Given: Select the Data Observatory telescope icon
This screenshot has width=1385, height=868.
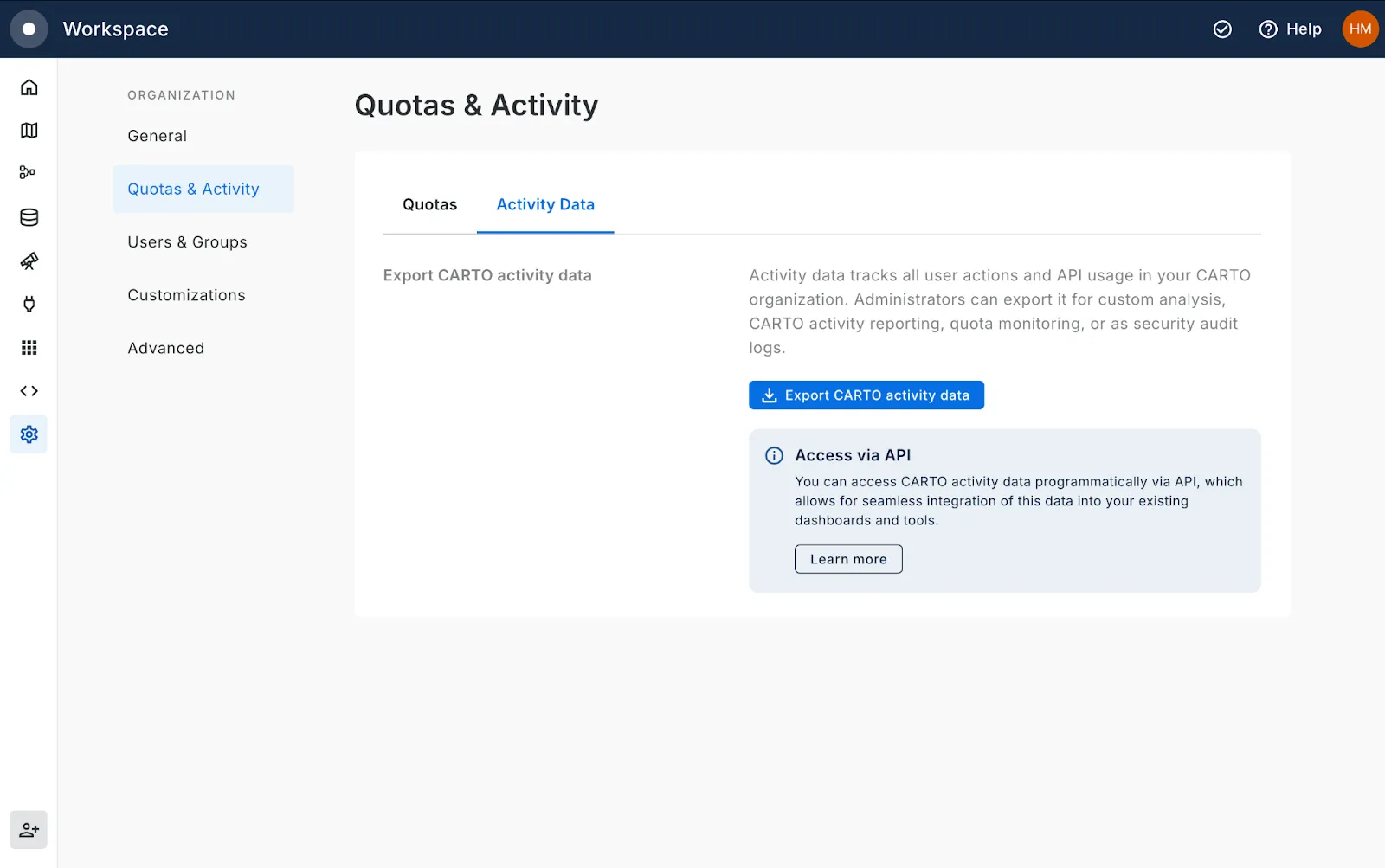Looking at the screenshot, I should point(29,260).
